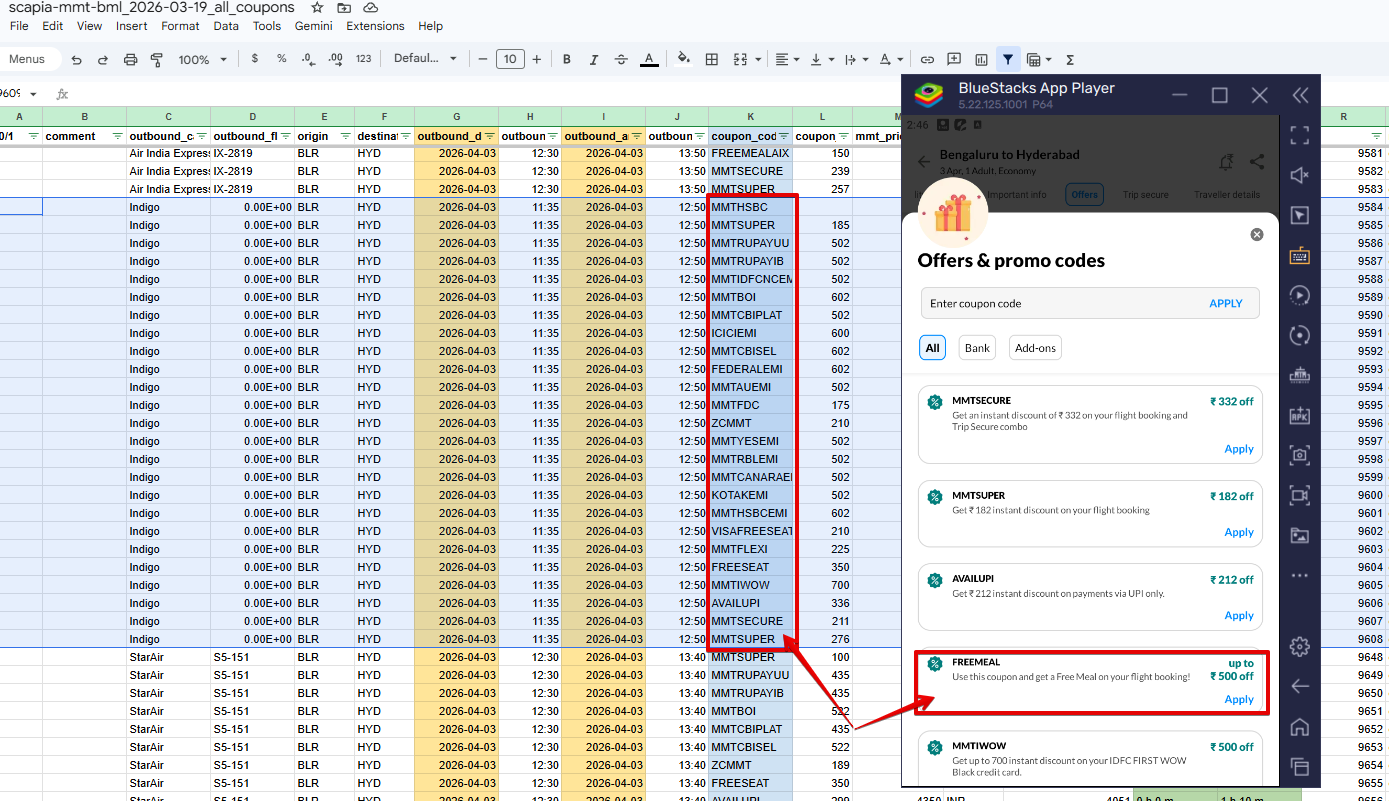Image resolution: width=1389 pixels, height=801 pixels.
Task: Close the Offers & promo codes popup
Action: pyautogui.click(x=1257, y=234)
